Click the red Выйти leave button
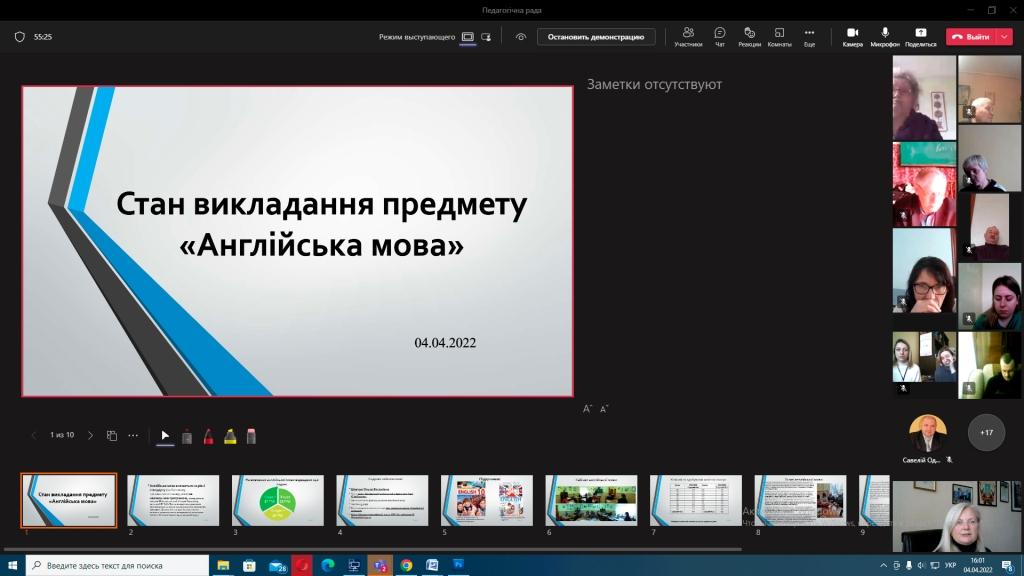The width and height of the screenshot is (1024, 576). 970,36
